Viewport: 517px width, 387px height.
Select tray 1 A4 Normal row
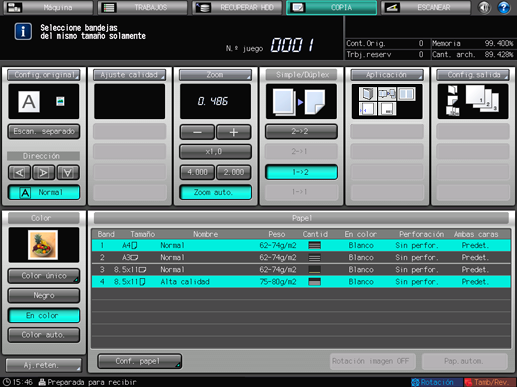tap(301, 245)
